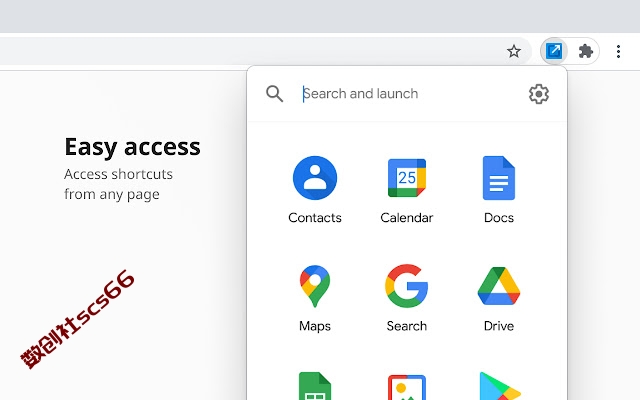Open the green Sheets icon

click(x=315, y=386)
